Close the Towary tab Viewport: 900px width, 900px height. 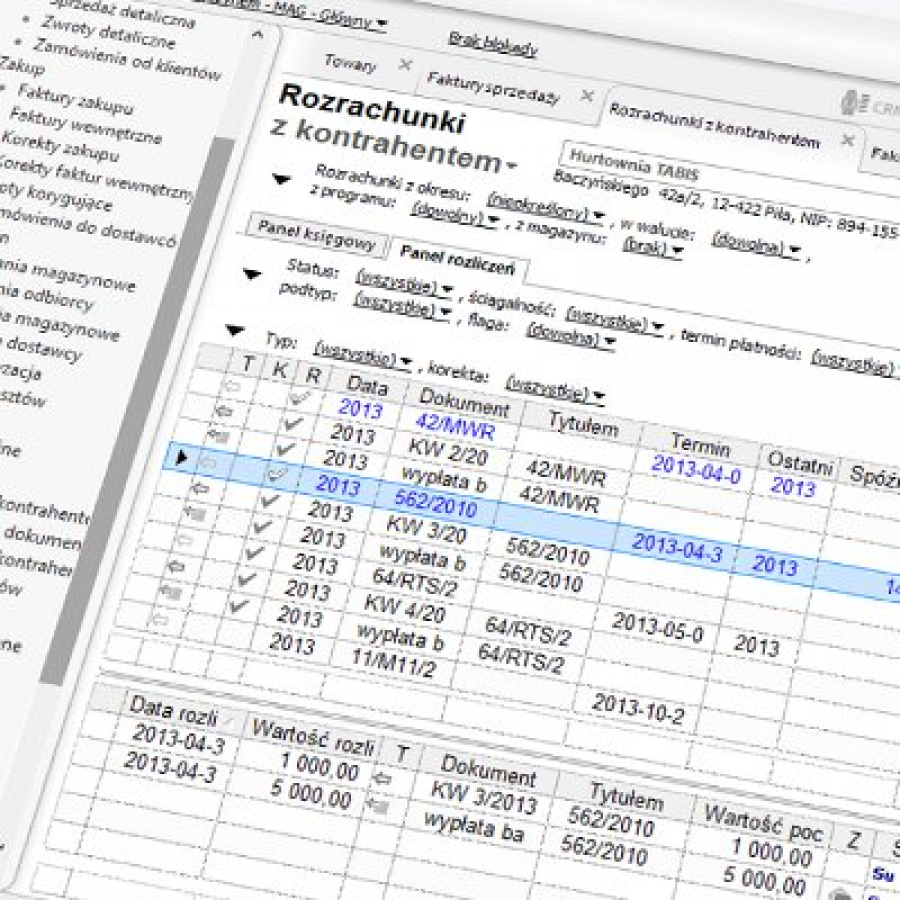(x=405, y=65)
